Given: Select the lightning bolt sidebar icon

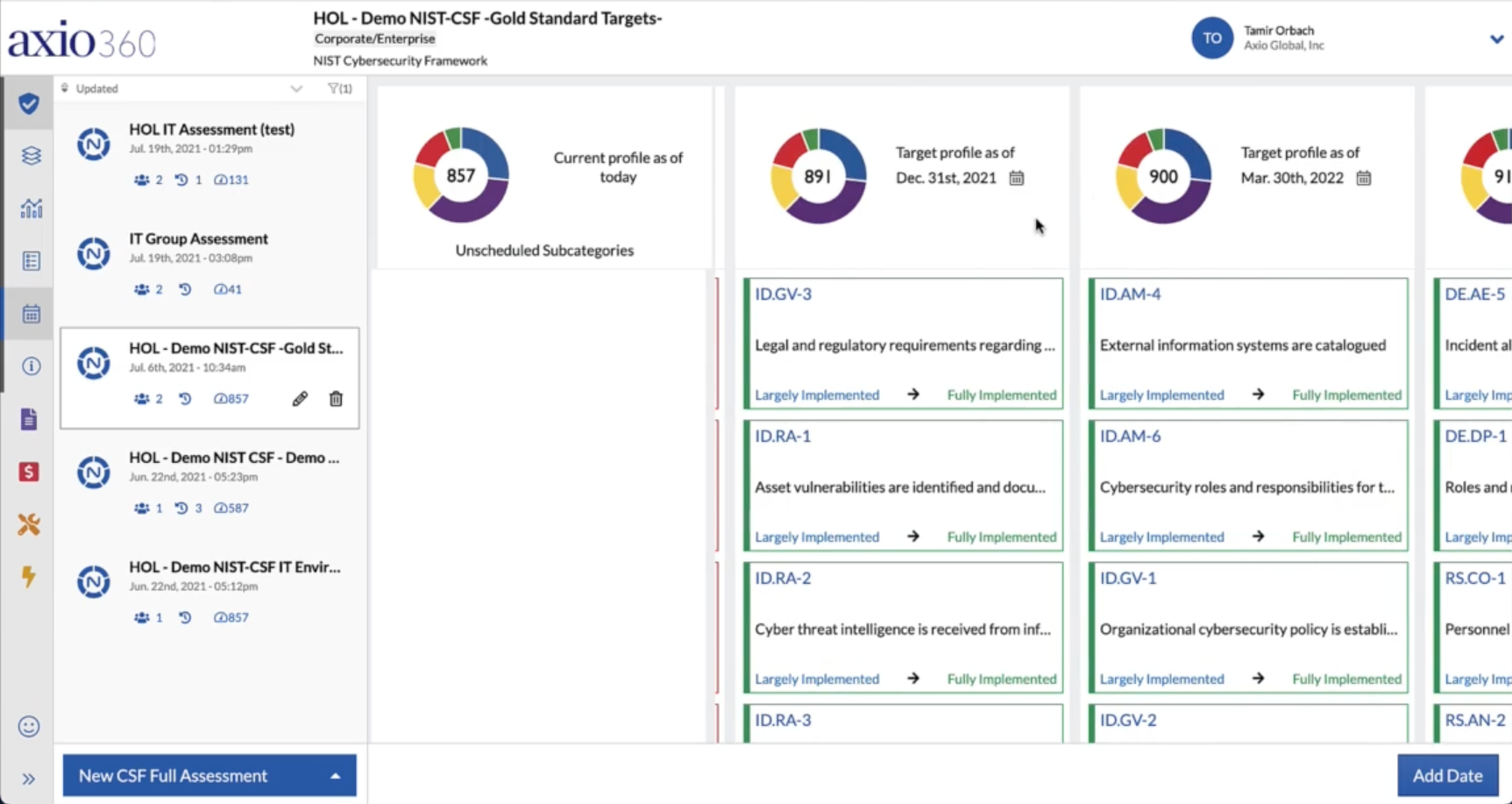Looking at the screenshot, I should tap(29, 576).
